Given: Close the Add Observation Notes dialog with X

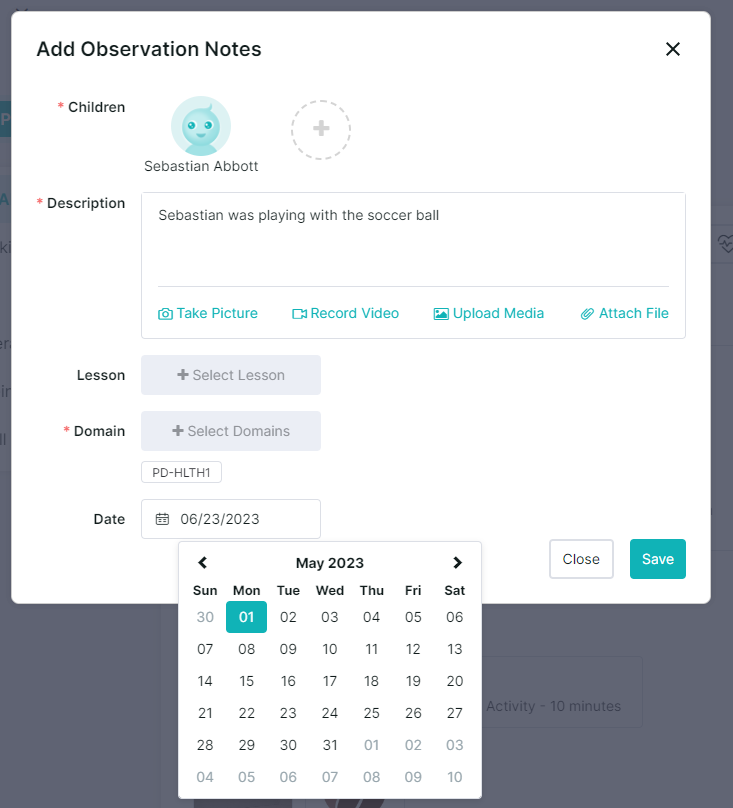Looking at the screenshot, I should [673, 49].
